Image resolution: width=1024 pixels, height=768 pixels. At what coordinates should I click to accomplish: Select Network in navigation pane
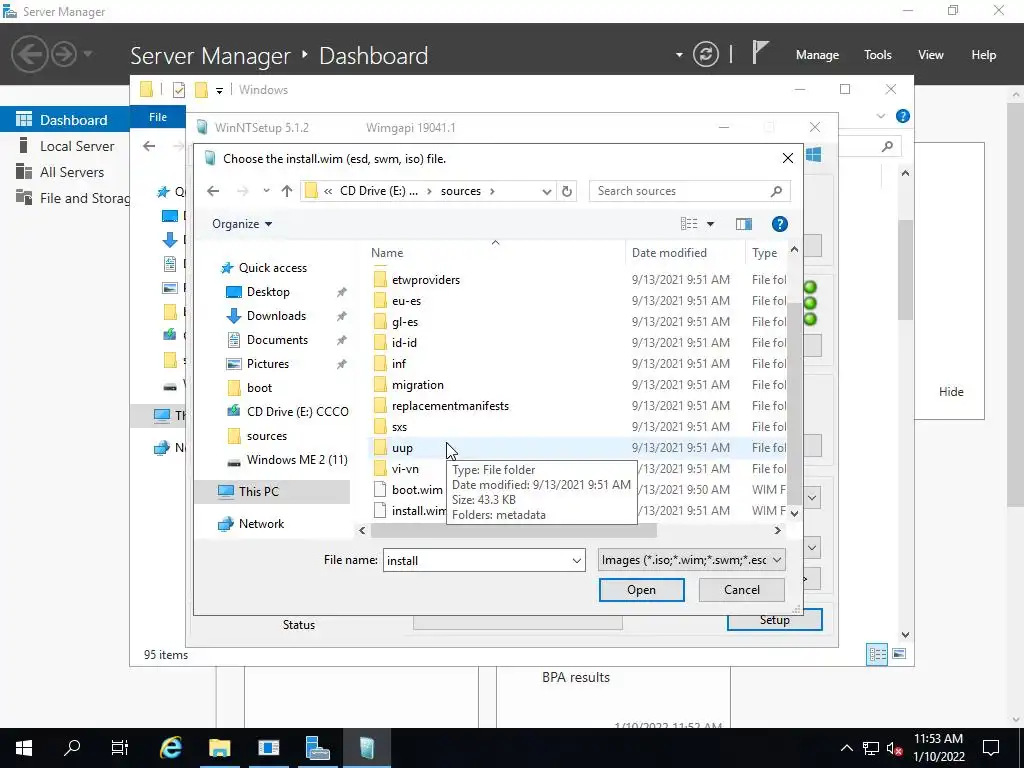coord(261,524)
